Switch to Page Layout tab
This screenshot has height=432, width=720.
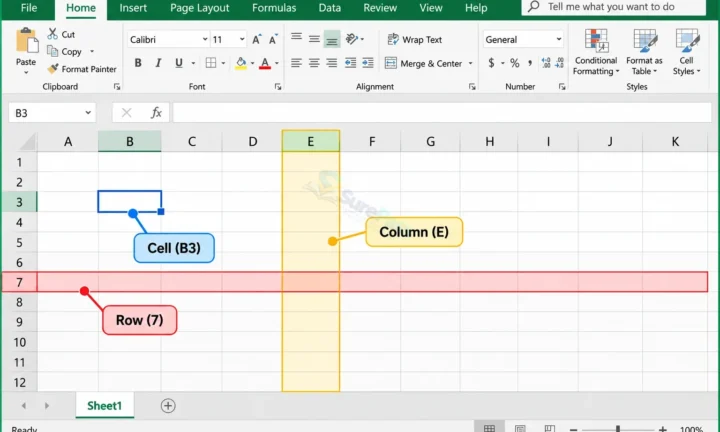(200, 8)
